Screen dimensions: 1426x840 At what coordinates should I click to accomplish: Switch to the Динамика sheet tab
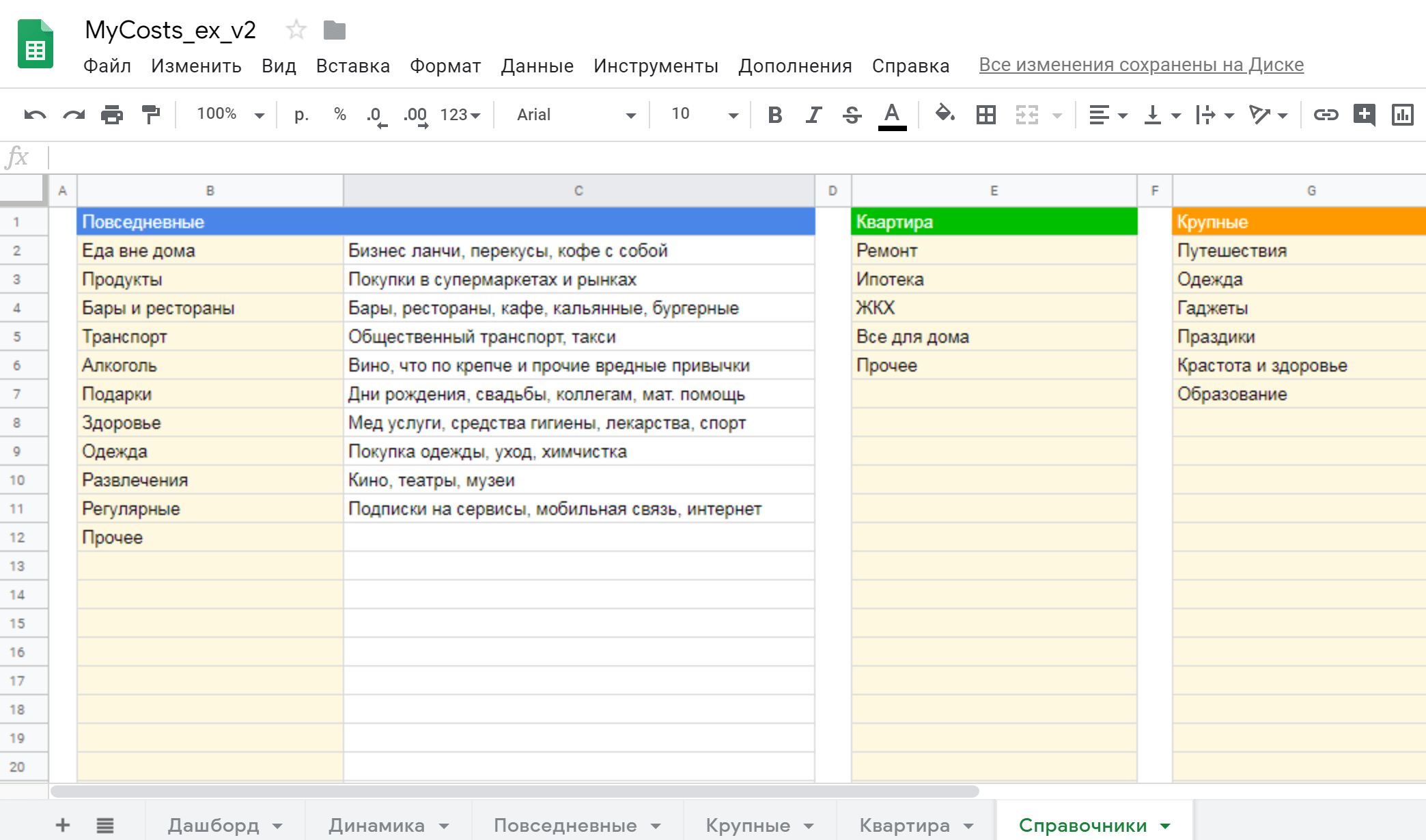point(376,825)
